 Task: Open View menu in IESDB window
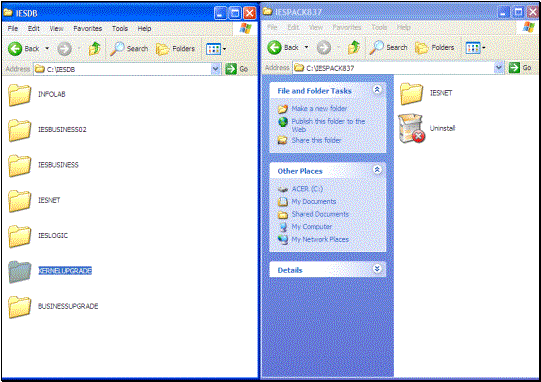pyautogui.click(x=56, y=29)
